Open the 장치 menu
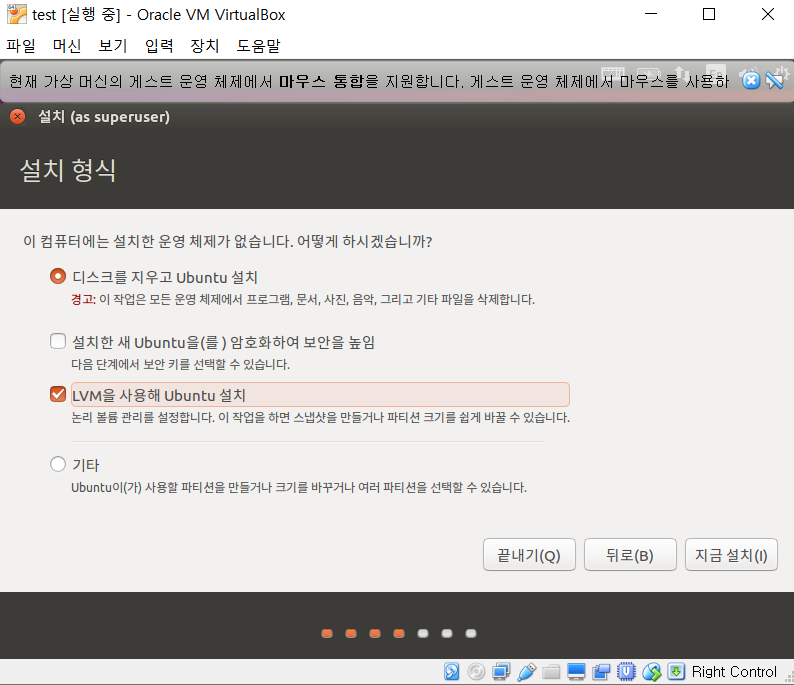Viewport: 794px width, 685px height. coord(205,46)
